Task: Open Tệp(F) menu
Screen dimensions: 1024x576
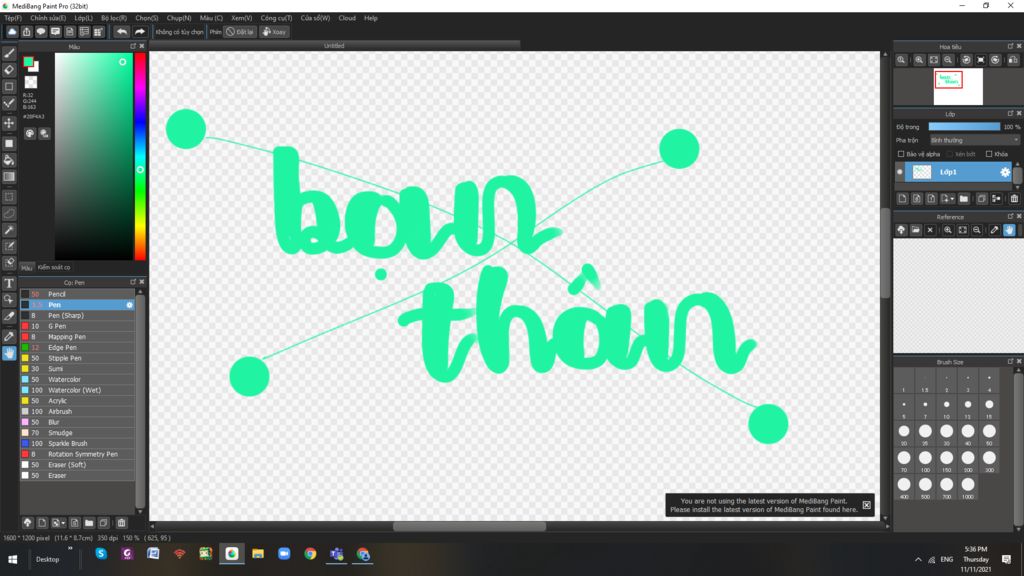Action: tap(13, 18)
